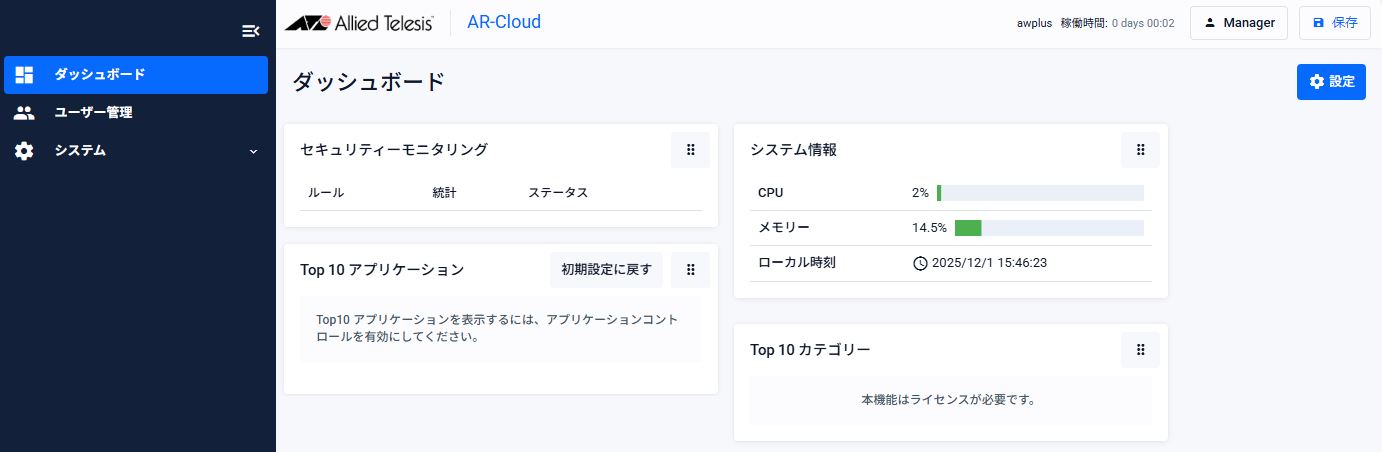Click the CPU usage progress bar
Screen dimensions: 1382x452
1040,193
